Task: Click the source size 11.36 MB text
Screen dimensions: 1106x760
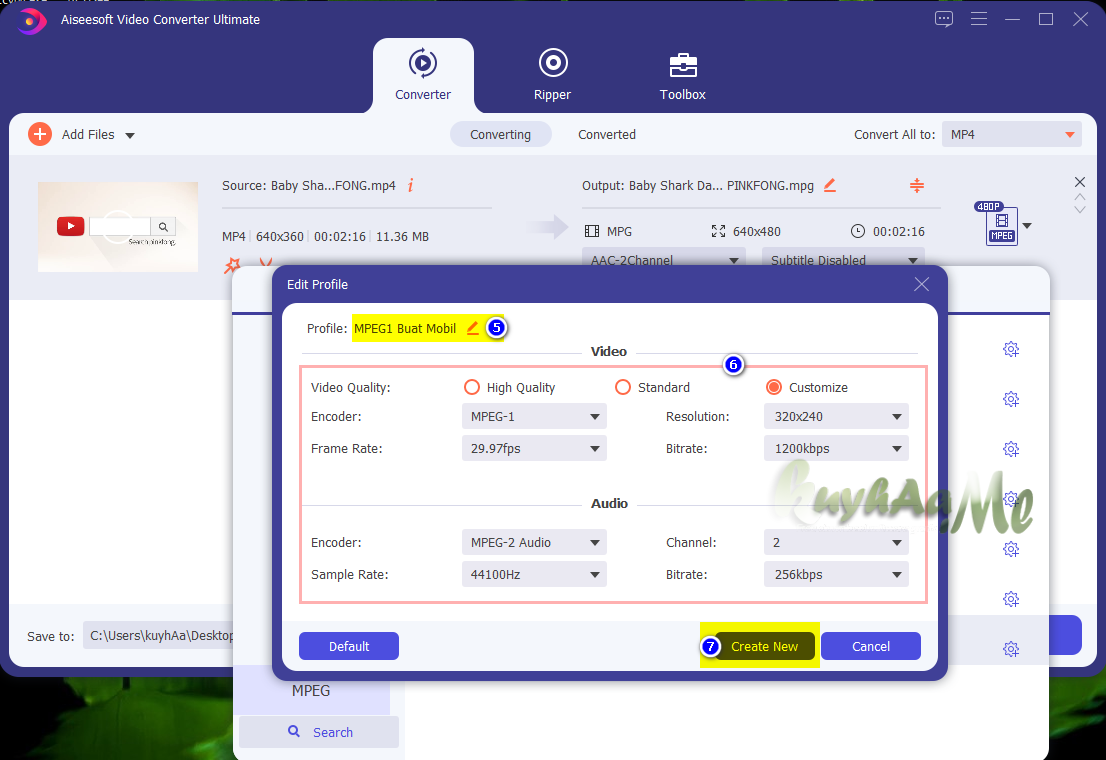Action: (x=402, y=236)
